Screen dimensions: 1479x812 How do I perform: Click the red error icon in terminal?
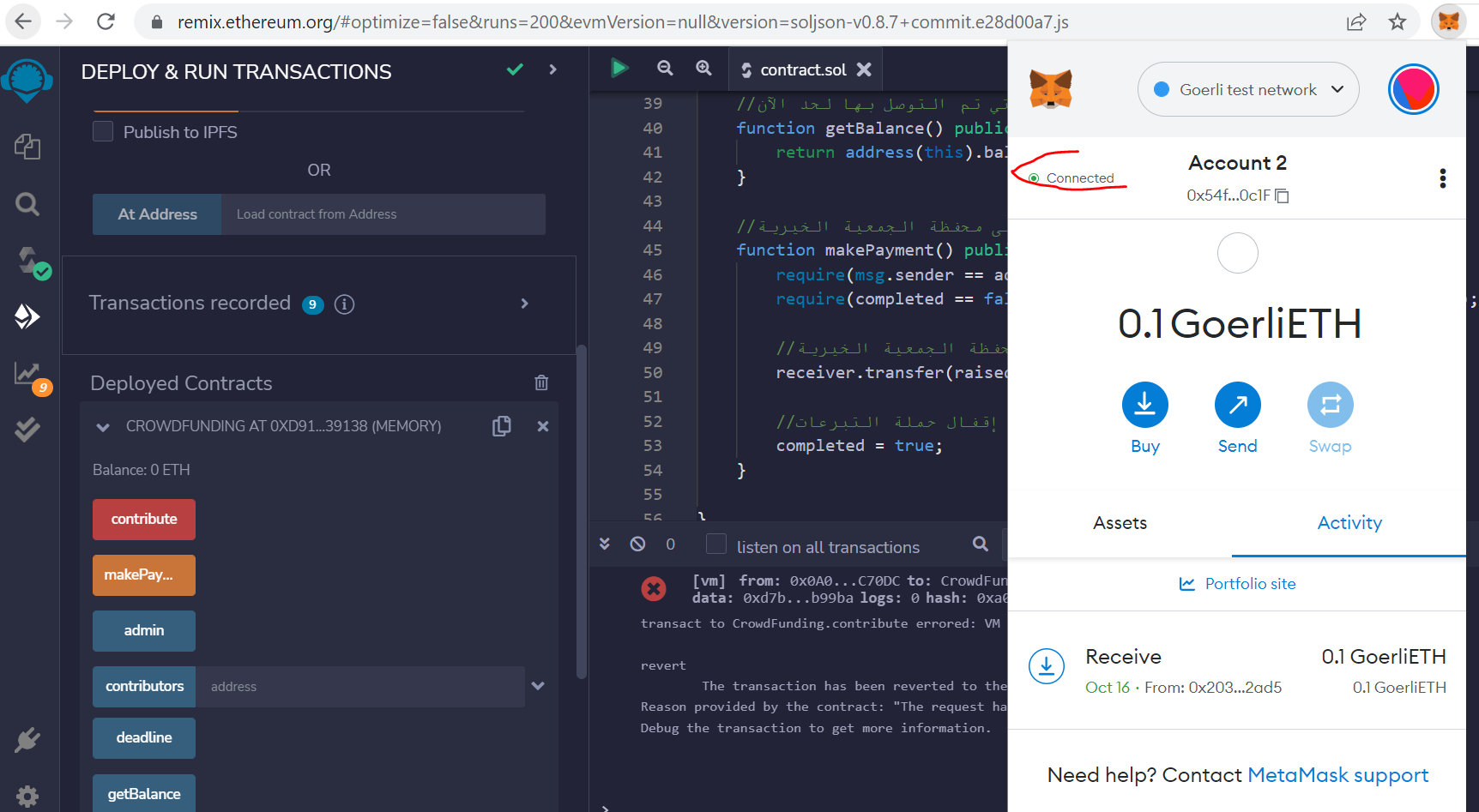pyautogui.click(x=654, y=588)
